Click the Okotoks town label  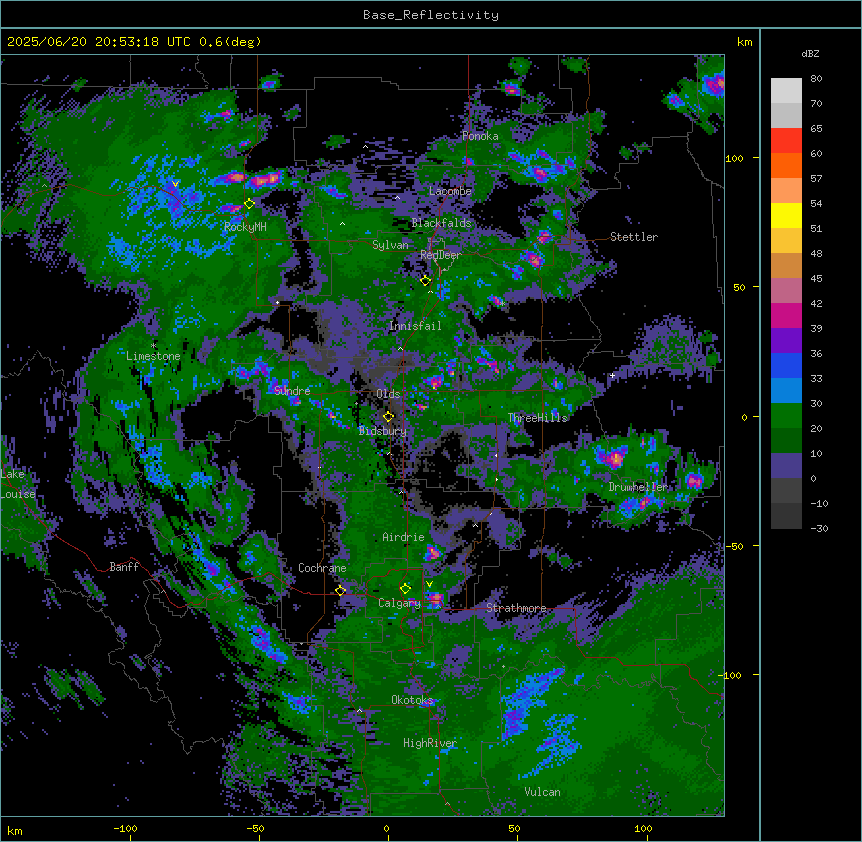point(412,700)
